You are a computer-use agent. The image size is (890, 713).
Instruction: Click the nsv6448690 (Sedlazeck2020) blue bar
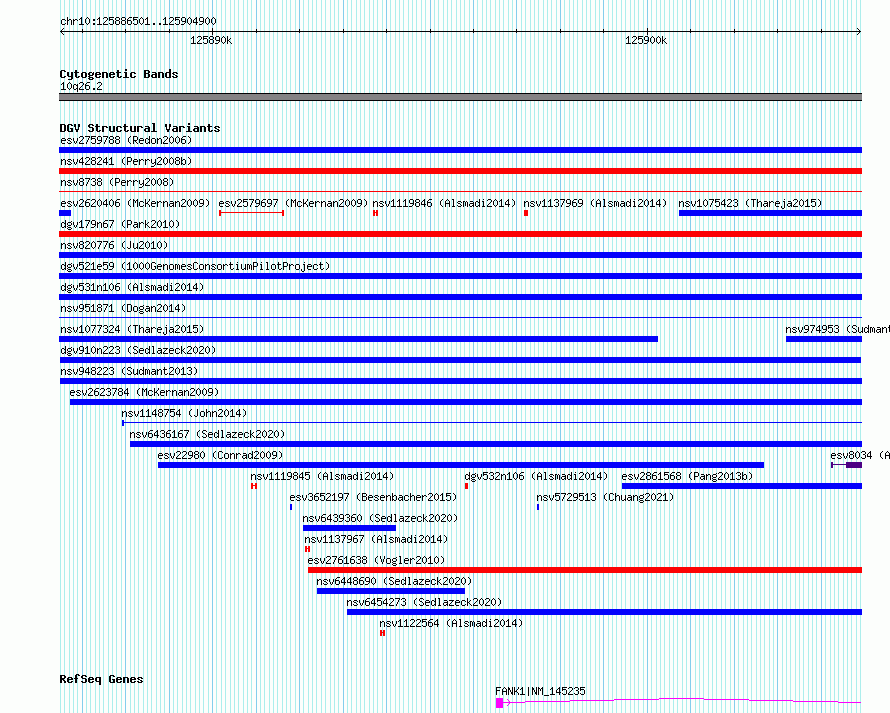coord(391,591)
